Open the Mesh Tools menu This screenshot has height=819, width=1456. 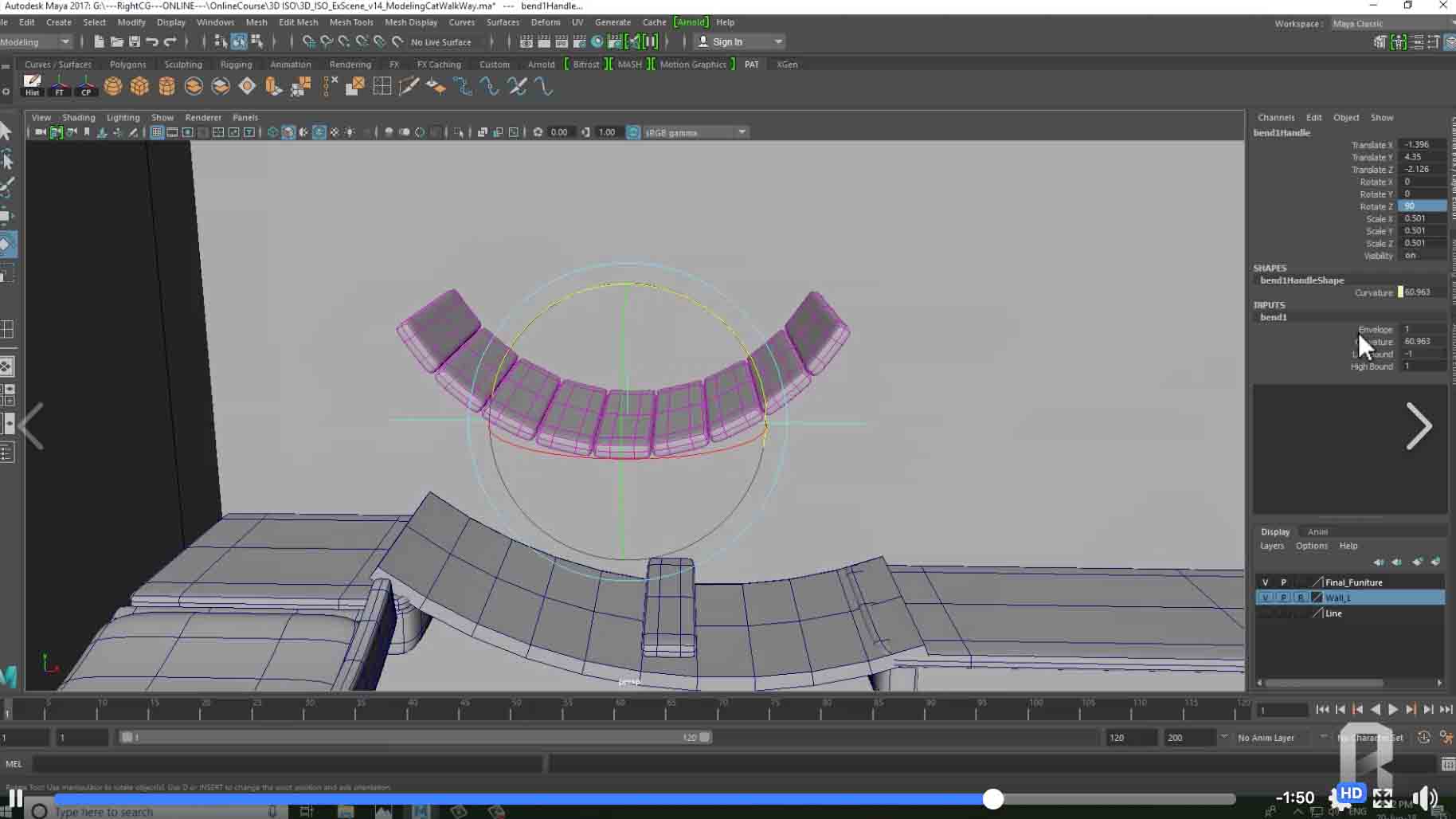[x=350, y=22]
